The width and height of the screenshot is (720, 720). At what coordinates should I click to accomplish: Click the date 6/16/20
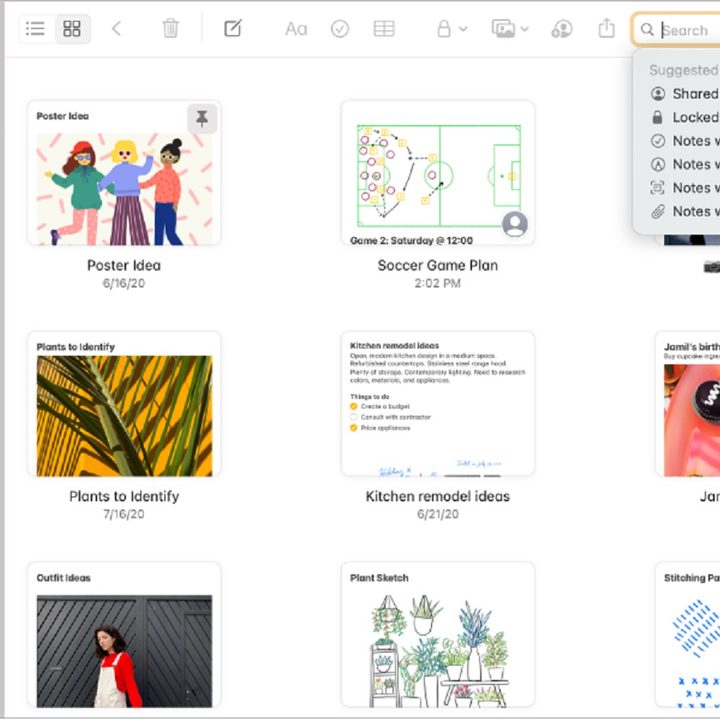click(x=124, y=283)
